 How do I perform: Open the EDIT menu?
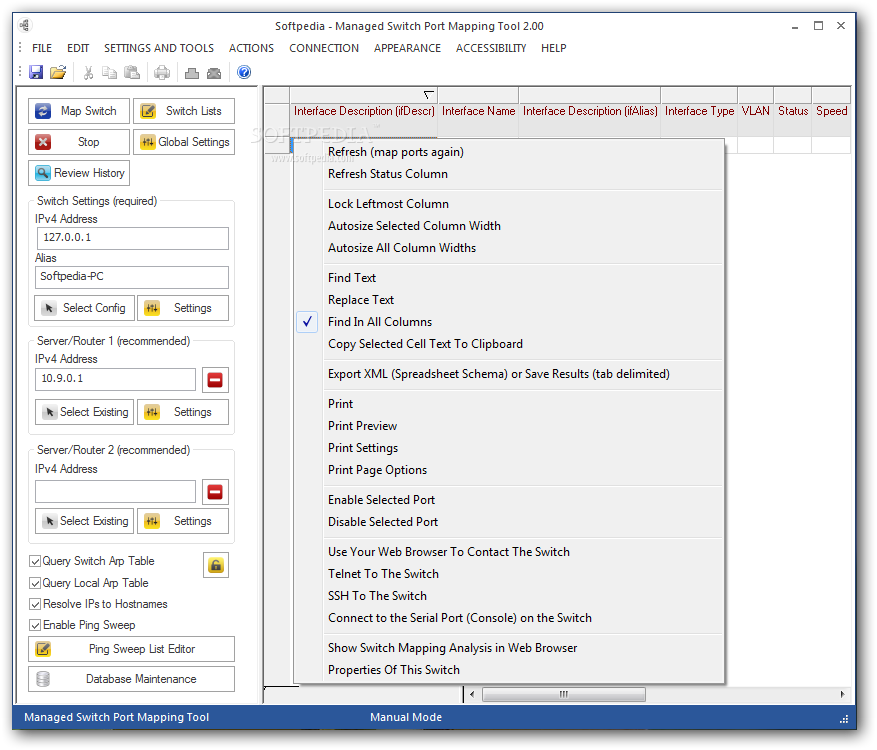click(x=78, y=48)
